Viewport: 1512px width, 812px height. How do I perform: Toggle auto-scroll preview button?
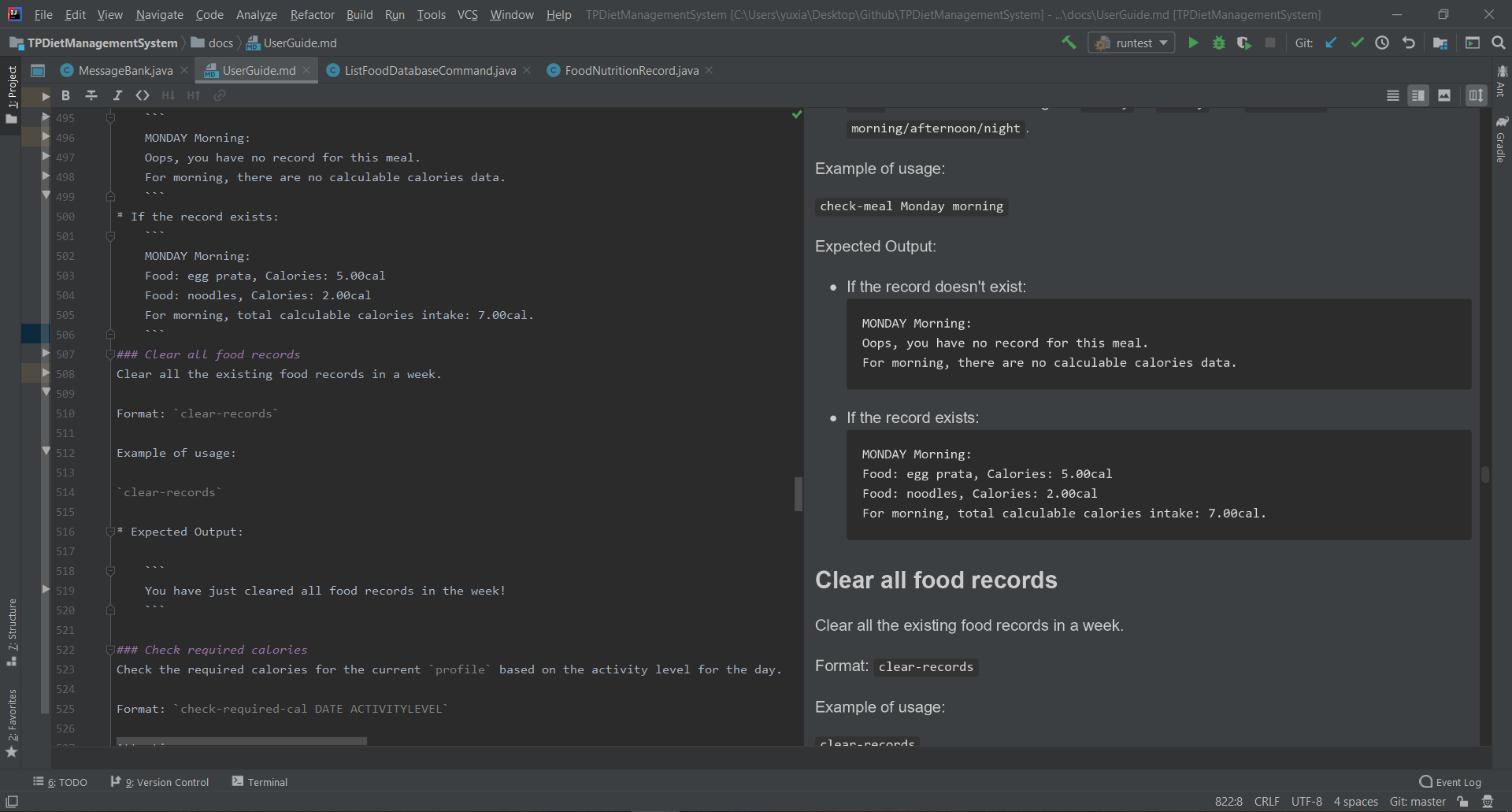1476,95
